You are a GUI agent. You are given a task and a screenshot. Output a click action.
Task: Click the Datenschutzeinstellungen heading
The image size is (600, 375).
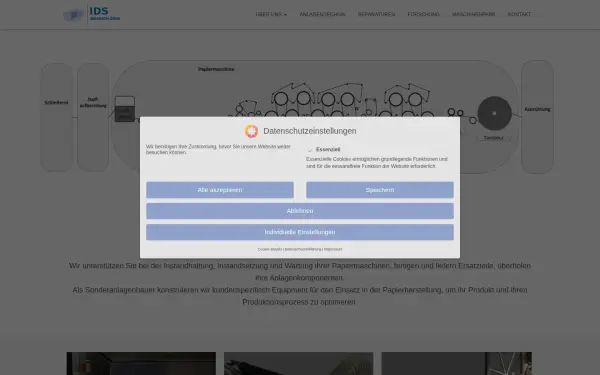point(310,131)
